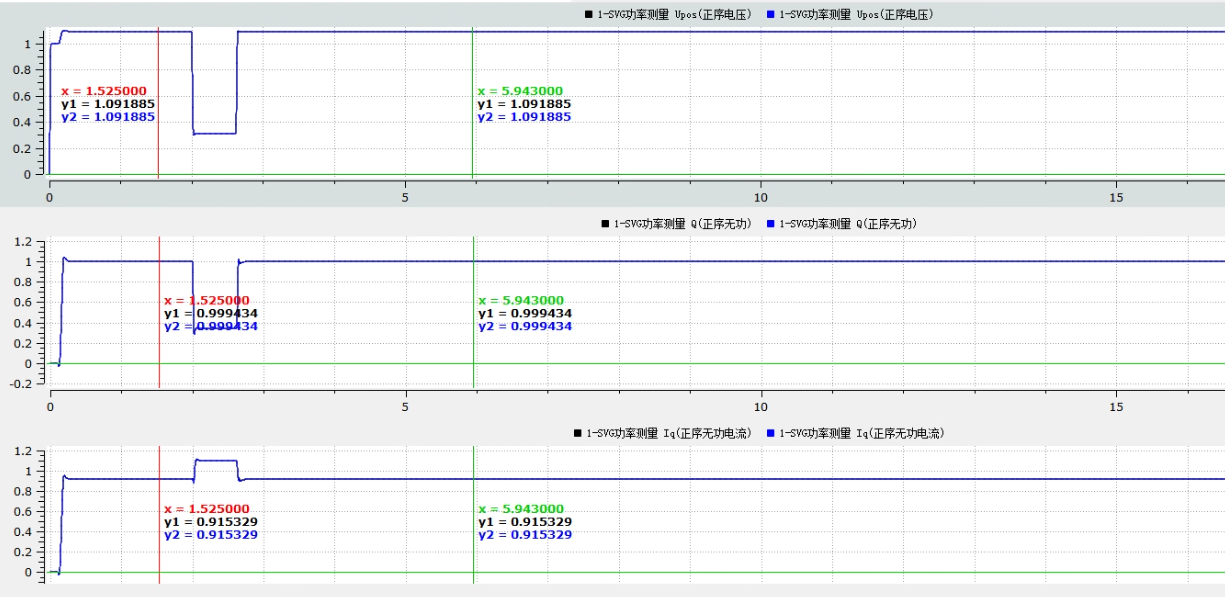Toggle the blue Iq(正序无功电流) legend marker
This screenshot has height=597, width=1225.
tap(770, 433)
